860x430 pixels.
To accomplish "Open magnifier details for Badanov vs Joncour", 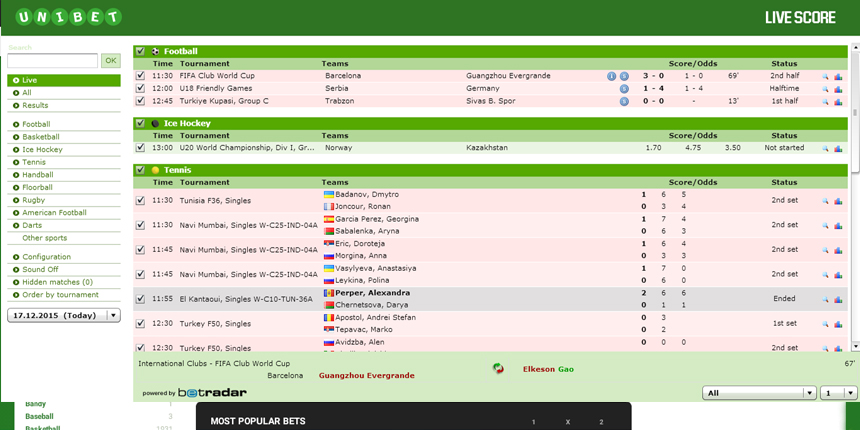I will pyautogui.click(x=825, y=201).
